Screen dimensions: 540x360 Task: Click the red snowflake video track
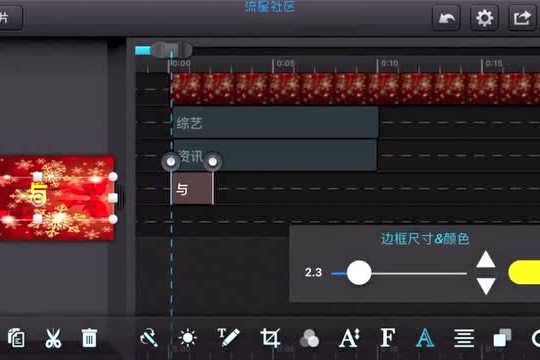click(x=355, y=89)
